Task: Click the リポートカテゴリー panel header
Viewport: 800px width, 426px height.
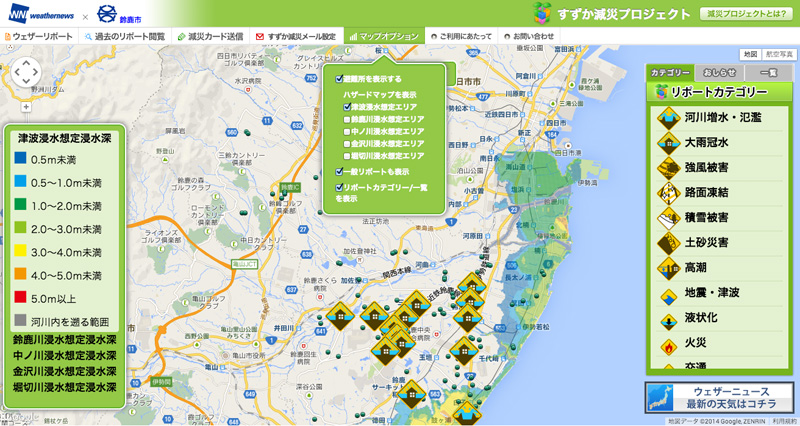Action: tap(720, 92)
